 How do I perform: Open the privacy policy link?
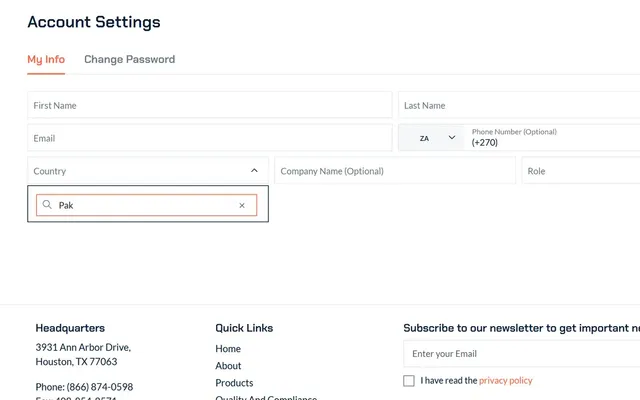[506, 380]
